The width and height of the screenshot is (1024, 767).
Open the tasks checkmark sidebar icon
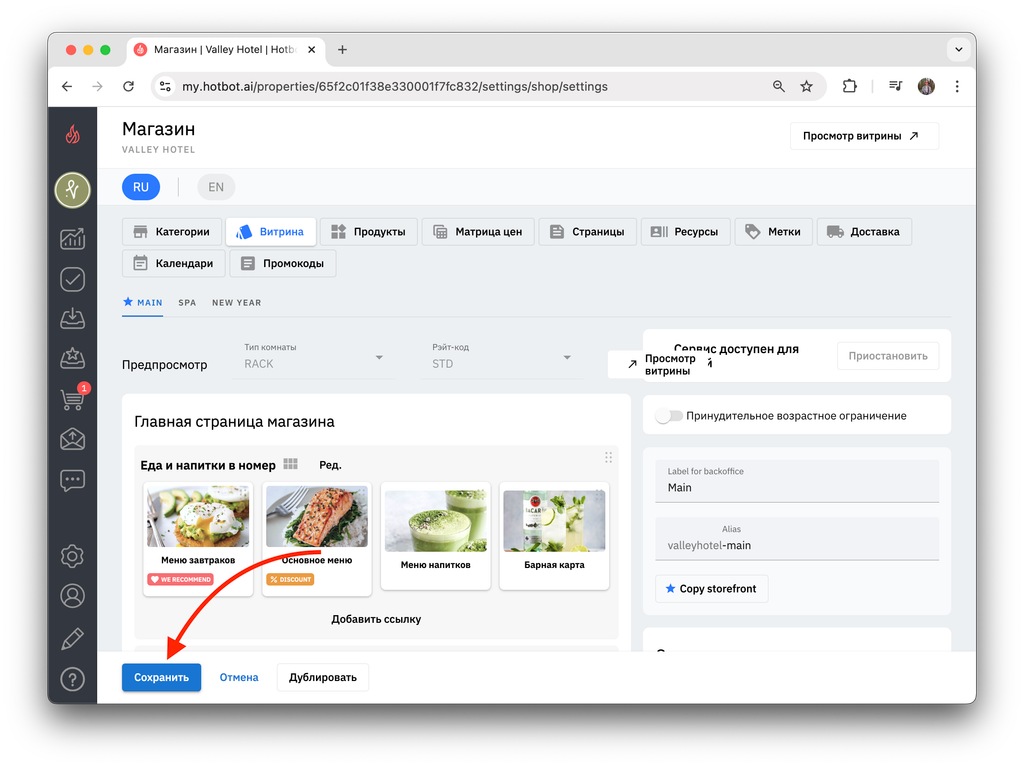[72, 279]
